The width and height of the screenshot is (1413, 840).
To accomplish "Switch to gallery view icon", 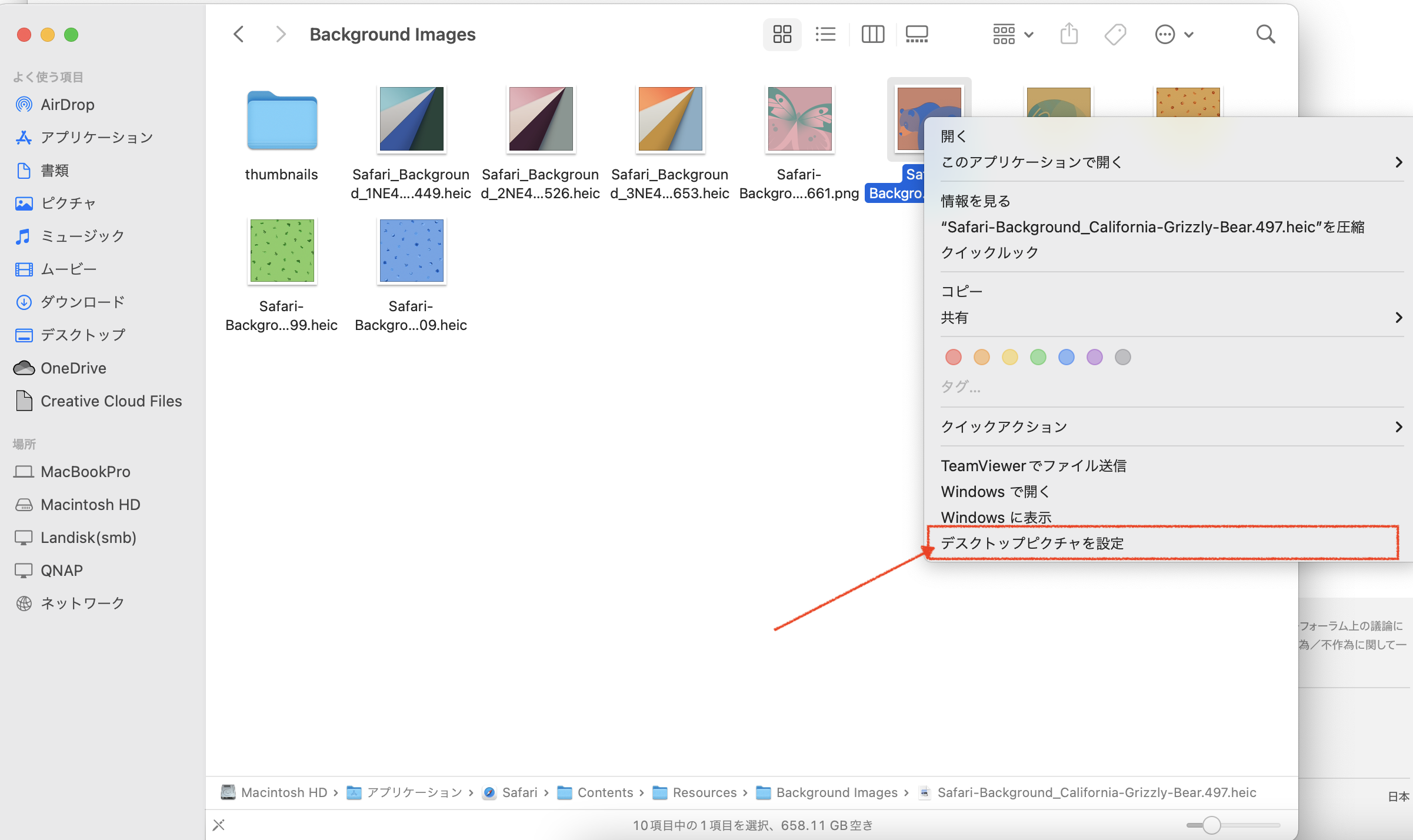I will point(917,34).
